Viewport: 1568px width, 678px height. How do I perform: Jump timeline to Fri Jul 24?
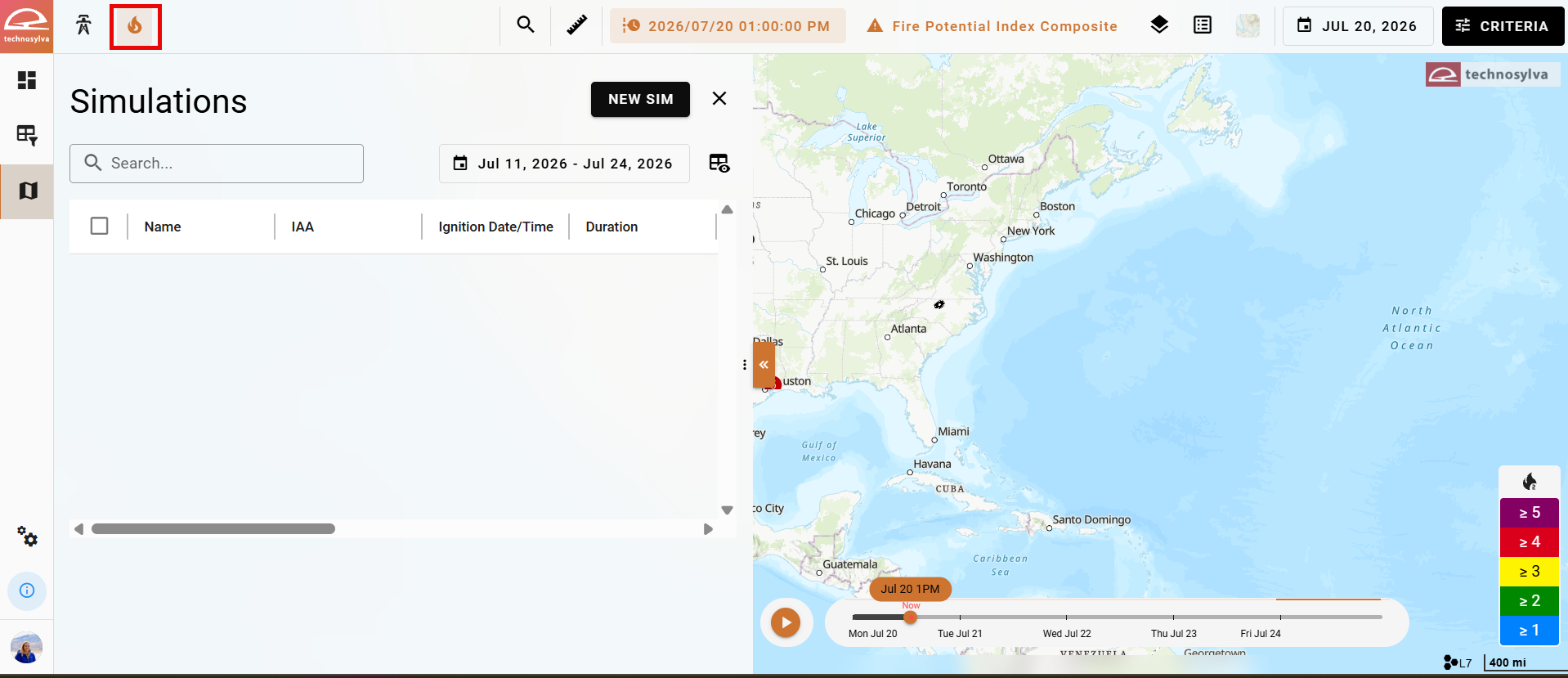click(1261, 633)
